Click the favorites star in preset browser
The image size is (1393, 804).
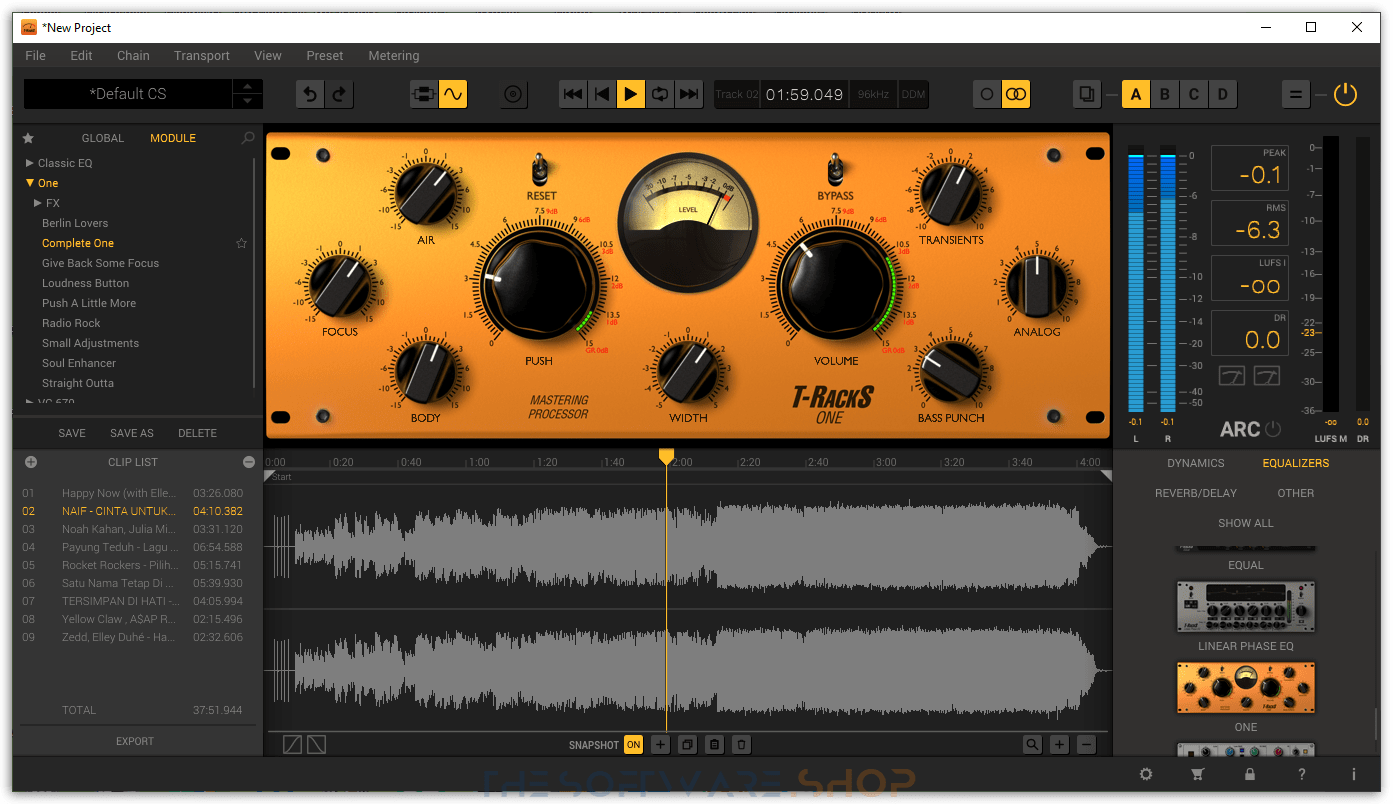[x=28, y=138]
